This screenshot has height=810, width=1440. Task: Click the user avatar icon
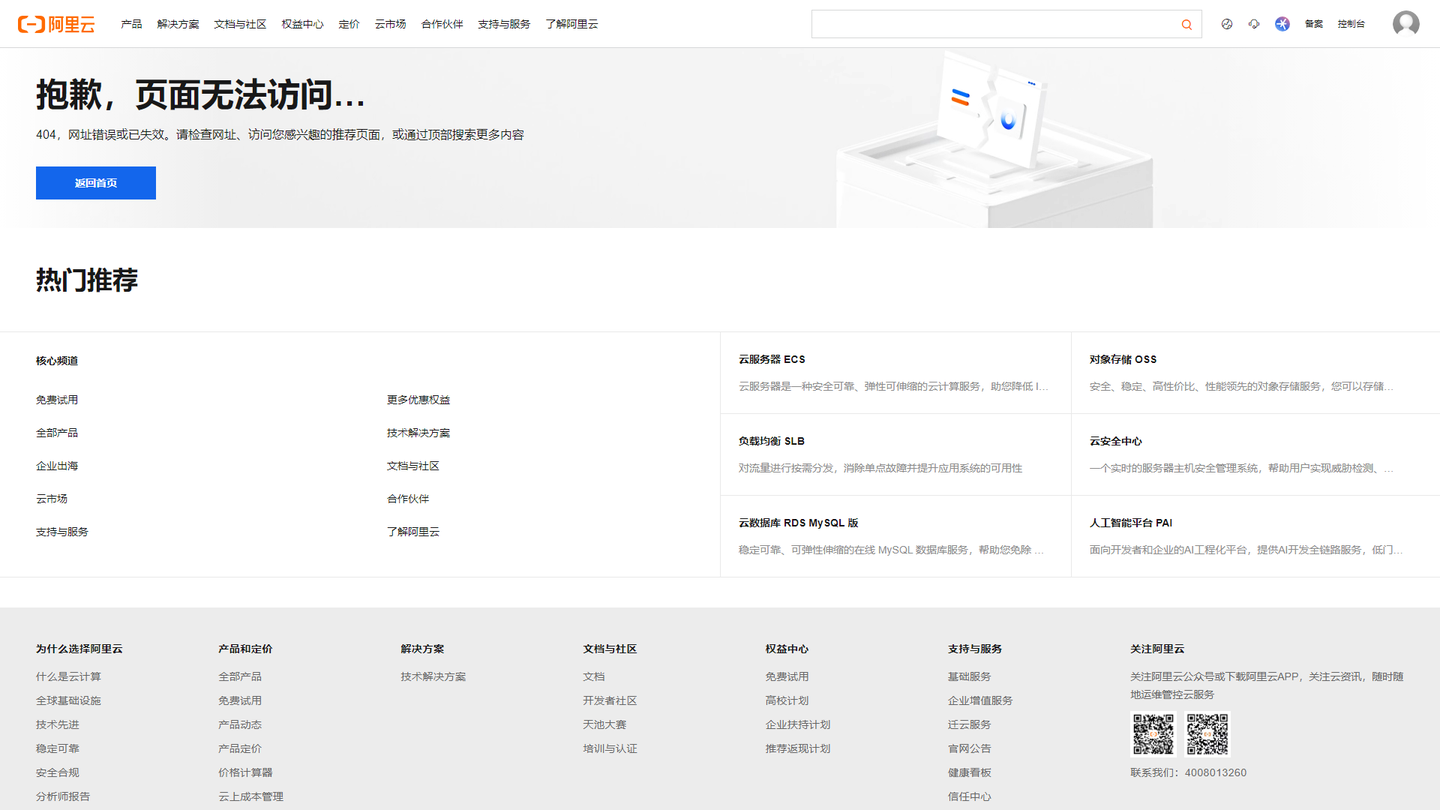1406,24
